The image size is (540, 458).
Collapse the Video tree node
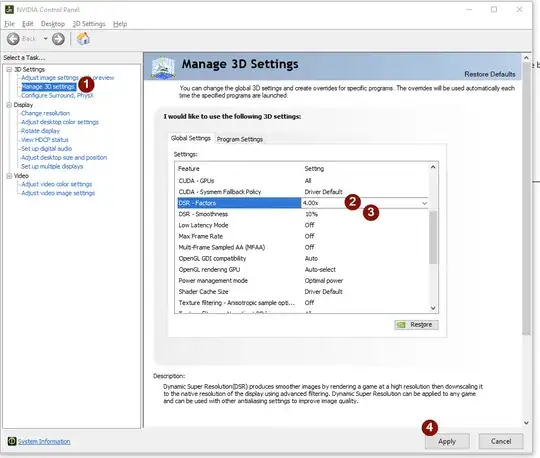pyautogui.click(x=9, y=176)
